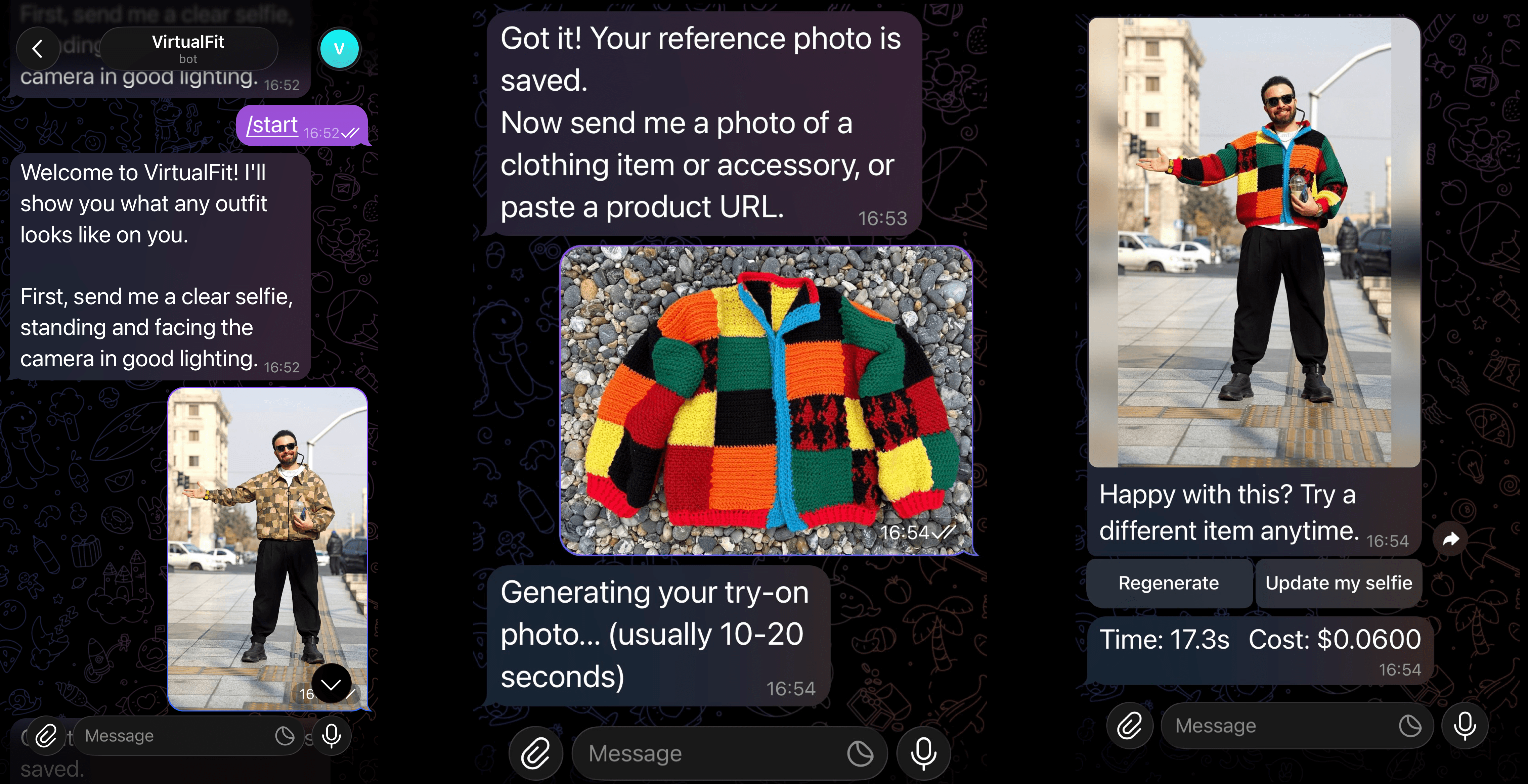Image resolution: width=1528 pixels, height=784 pixels.
Task: Click the Update my selfie button
Action: point(1338,583)
